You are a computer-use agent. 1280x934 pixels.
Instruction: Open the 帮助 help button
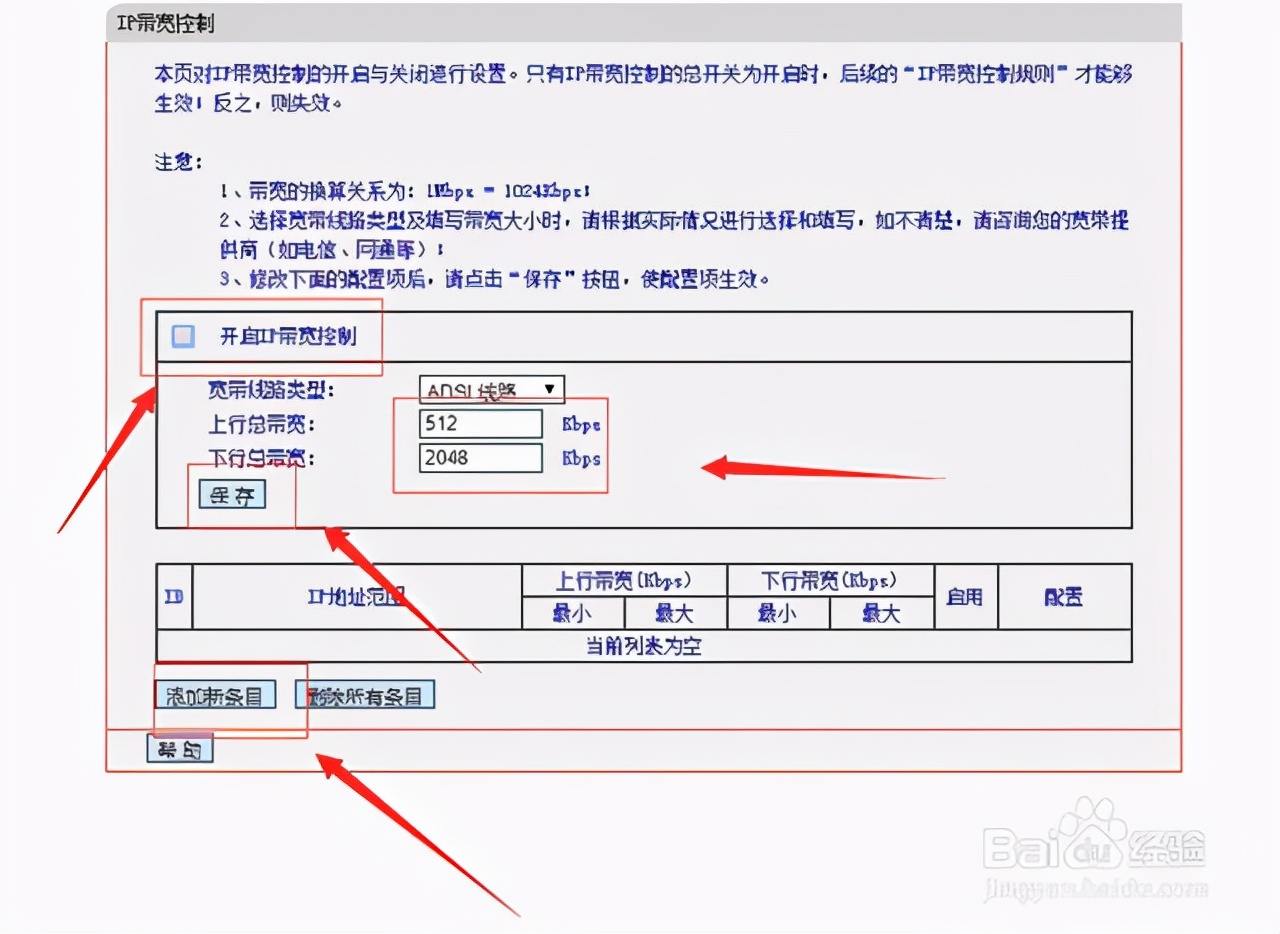(x=180, y=748)
